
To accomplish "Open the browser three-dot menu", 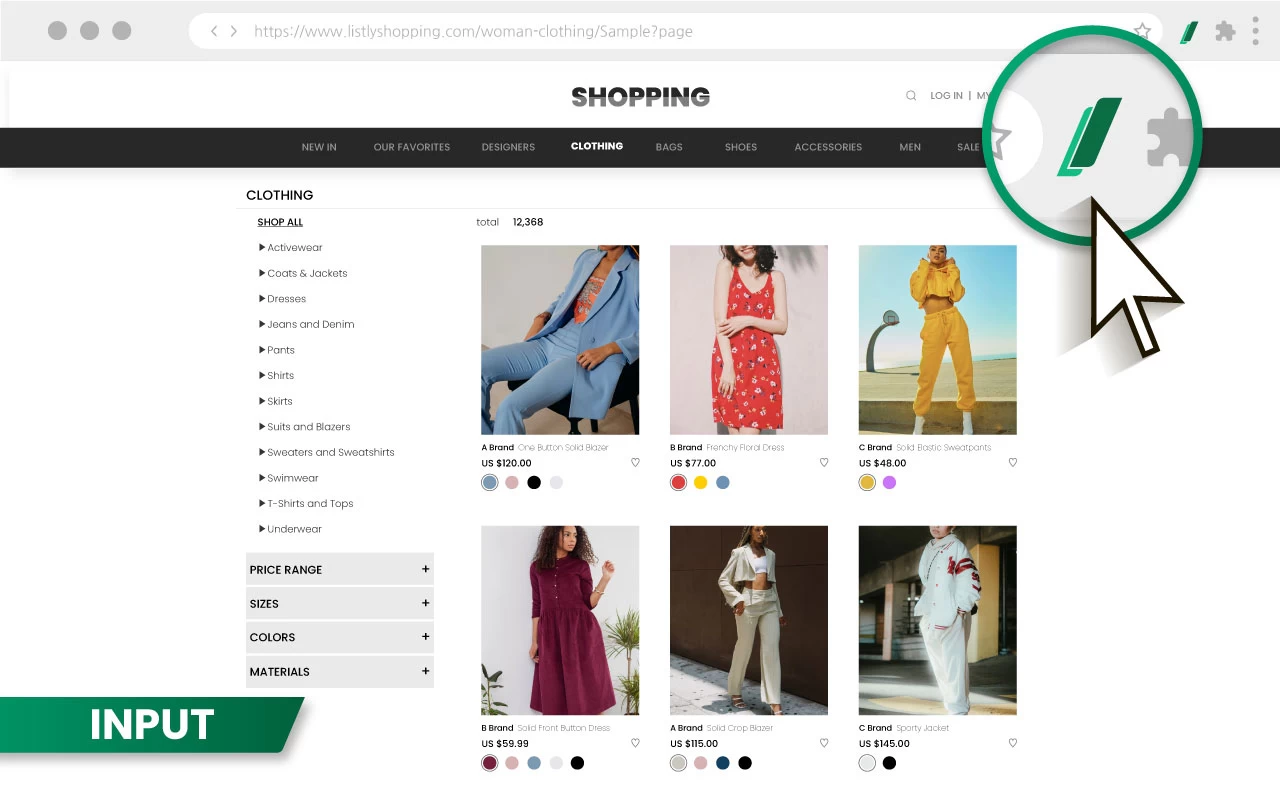I will click(1256, 31).
